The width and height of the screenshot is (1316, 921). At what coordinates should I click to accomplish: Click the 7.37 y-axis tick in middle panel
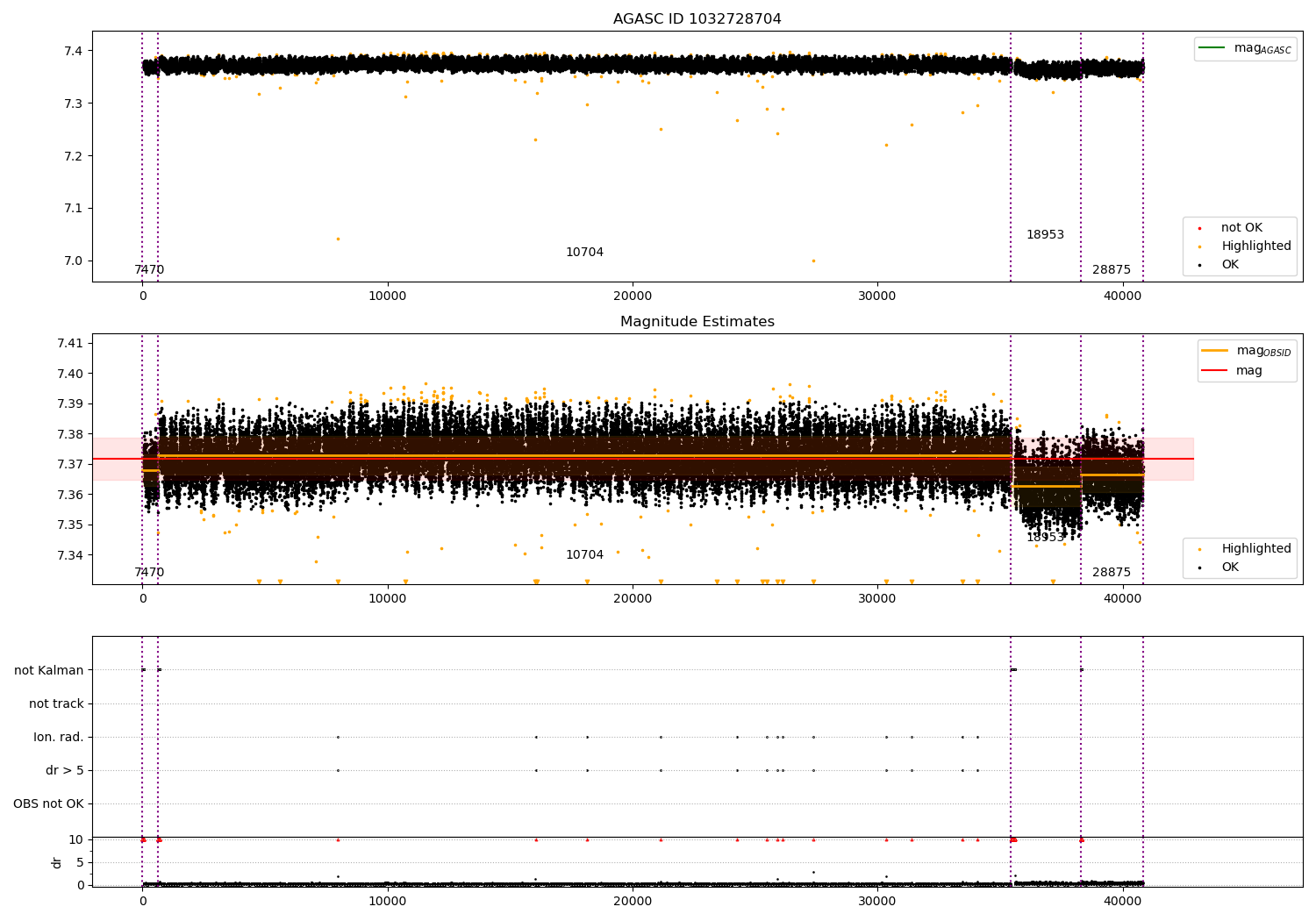pyautogui.click(x=70, y=465)
